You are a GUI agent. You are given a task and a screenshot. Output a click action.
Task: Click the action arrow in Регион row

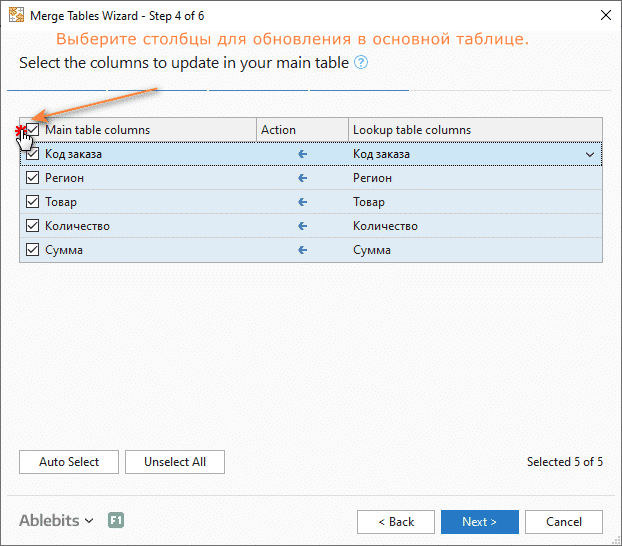[303, 178]
